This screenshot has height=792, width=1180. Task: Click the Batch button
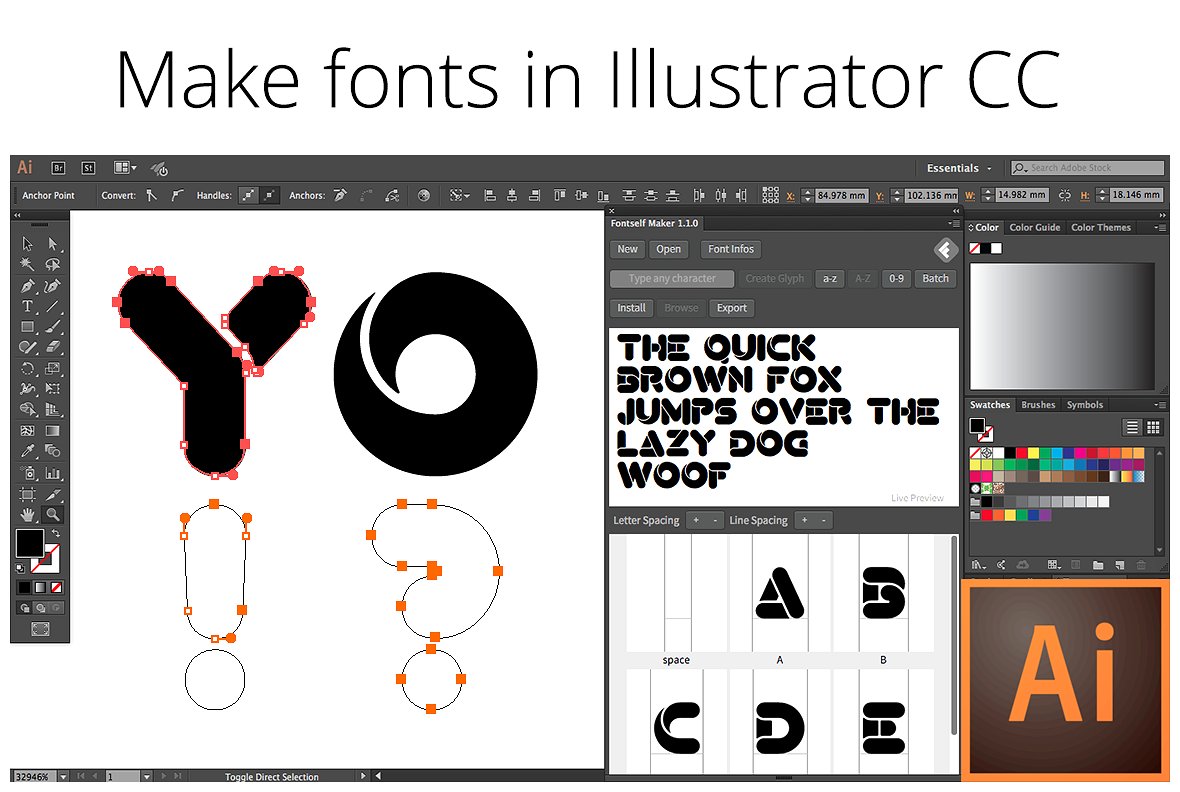point(935,279)
